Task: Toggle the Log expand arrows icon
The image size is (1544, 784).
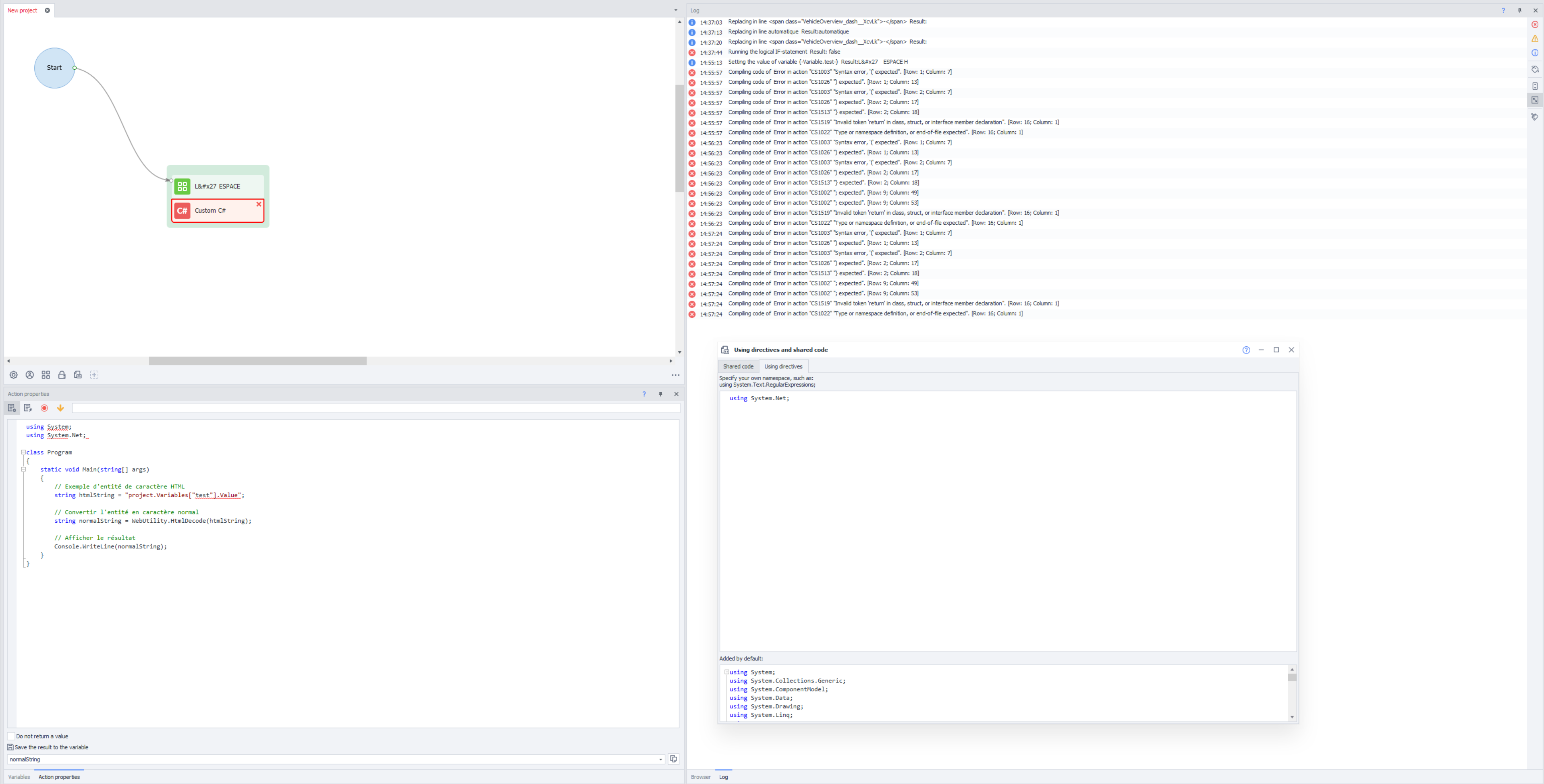Action: click(1534, 100)
